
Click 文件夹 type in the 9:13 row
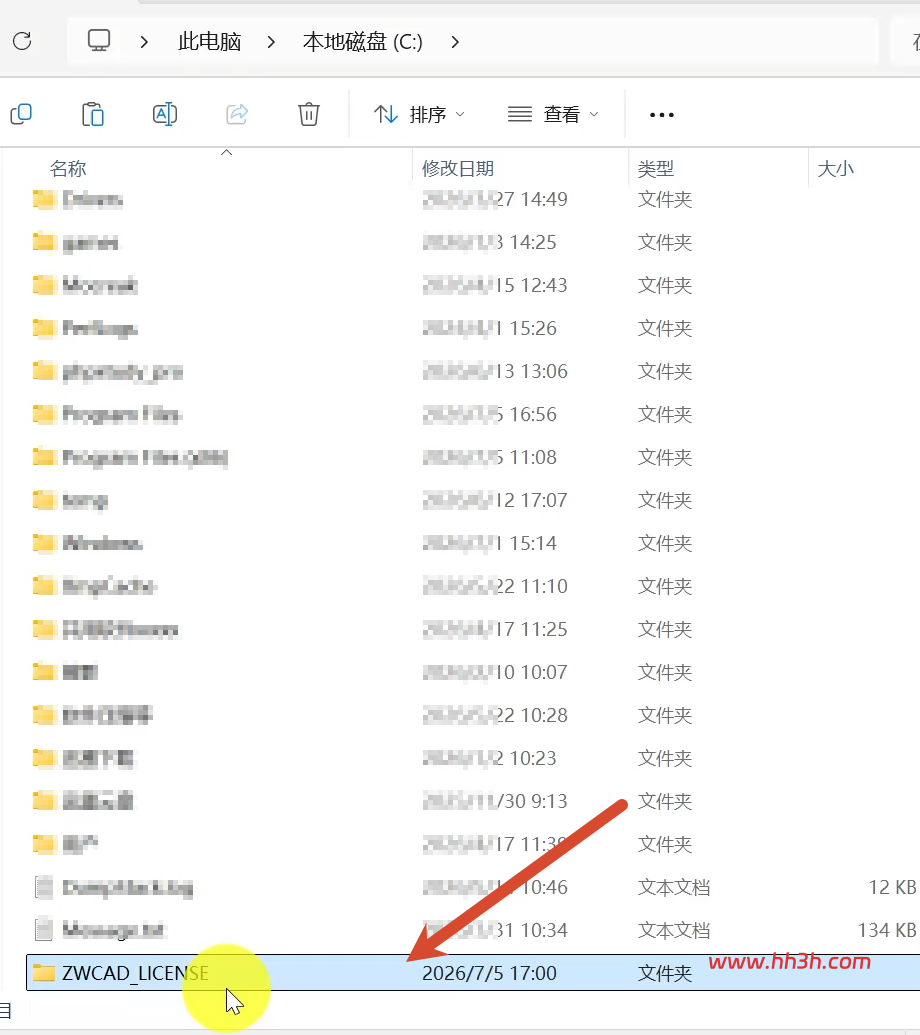(x=665, y=801)
